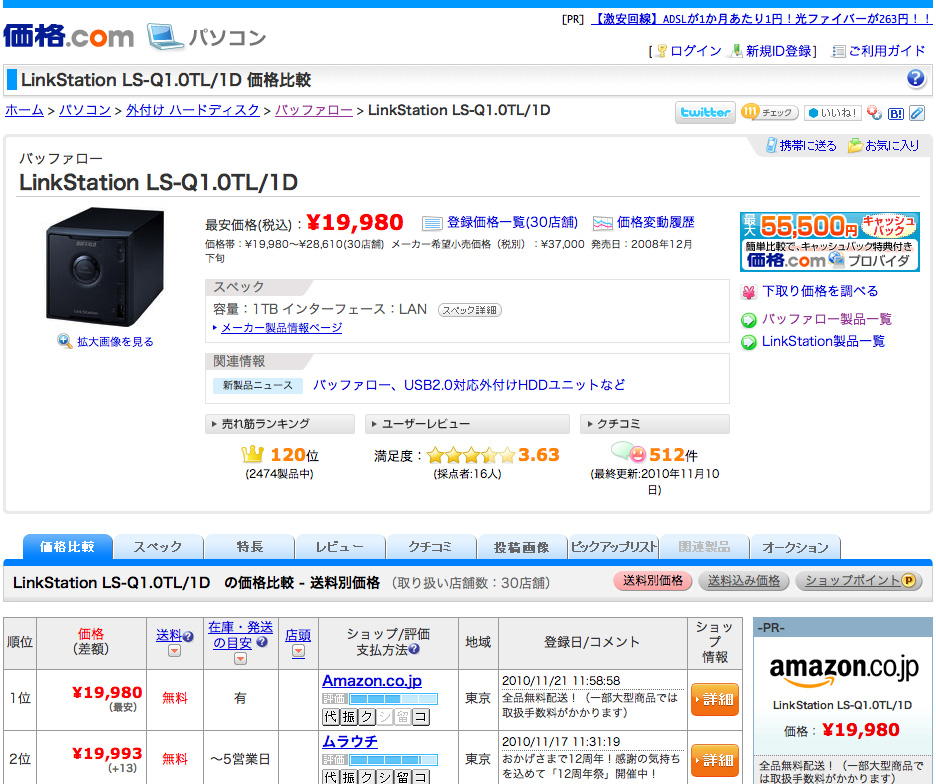Click the 代 payment icon in the Amazon.co.jp row
This screenshot has width=936, height=784.
click(x=330, y=717)
